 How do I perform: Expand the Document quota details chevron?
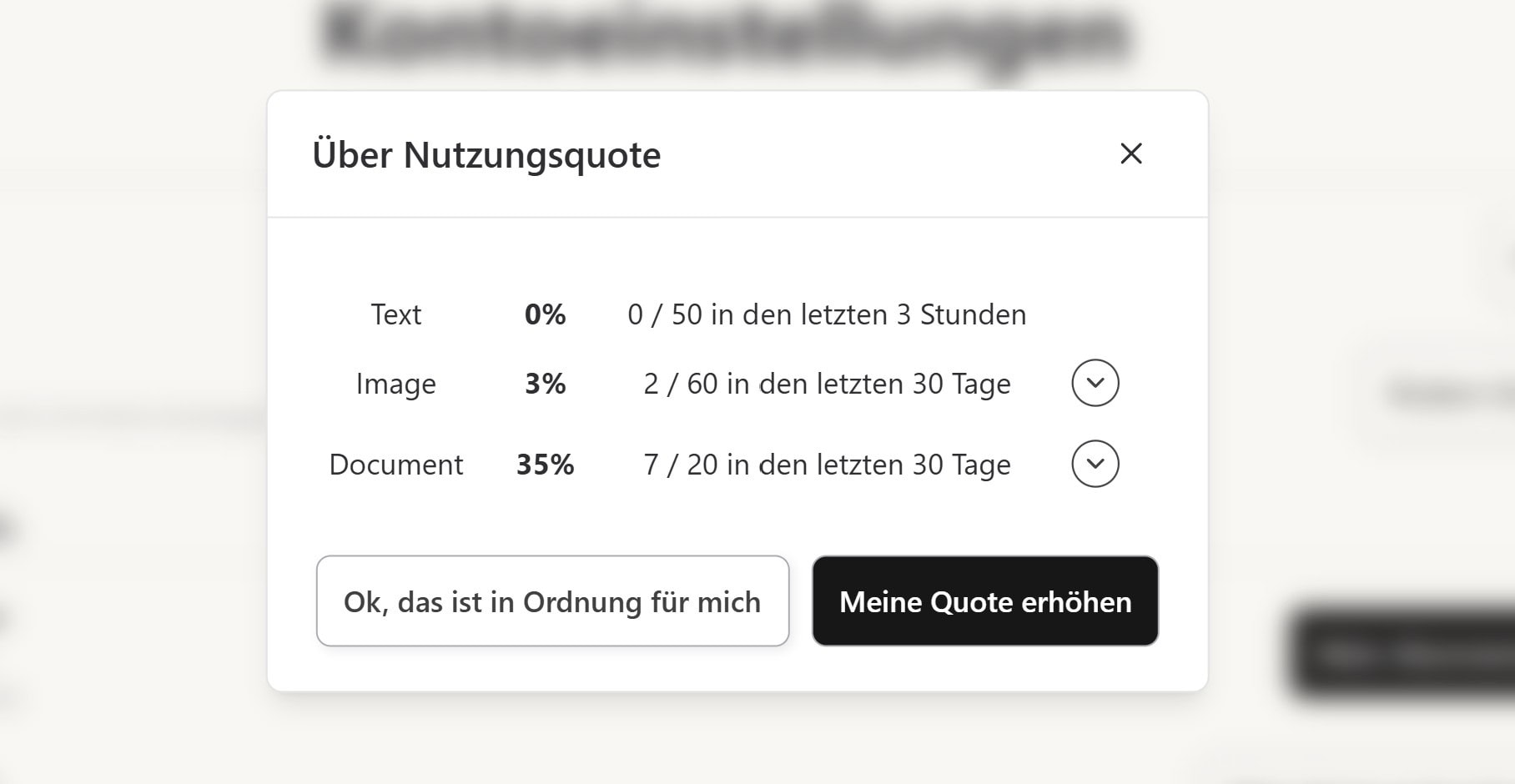point(1095,464)
